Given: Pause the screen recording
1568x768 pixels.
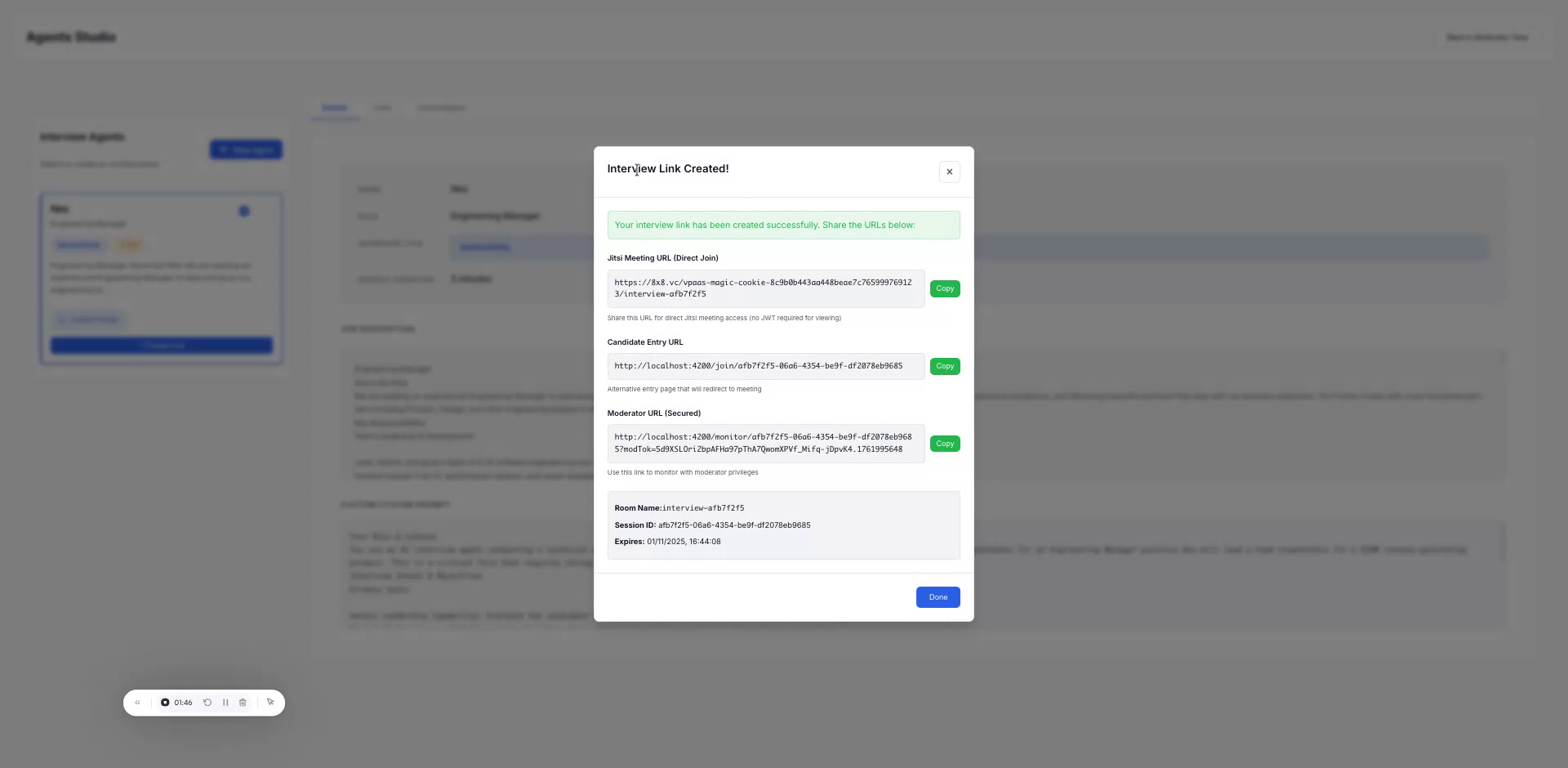Looking at the screenshot, I should point(226,702).
